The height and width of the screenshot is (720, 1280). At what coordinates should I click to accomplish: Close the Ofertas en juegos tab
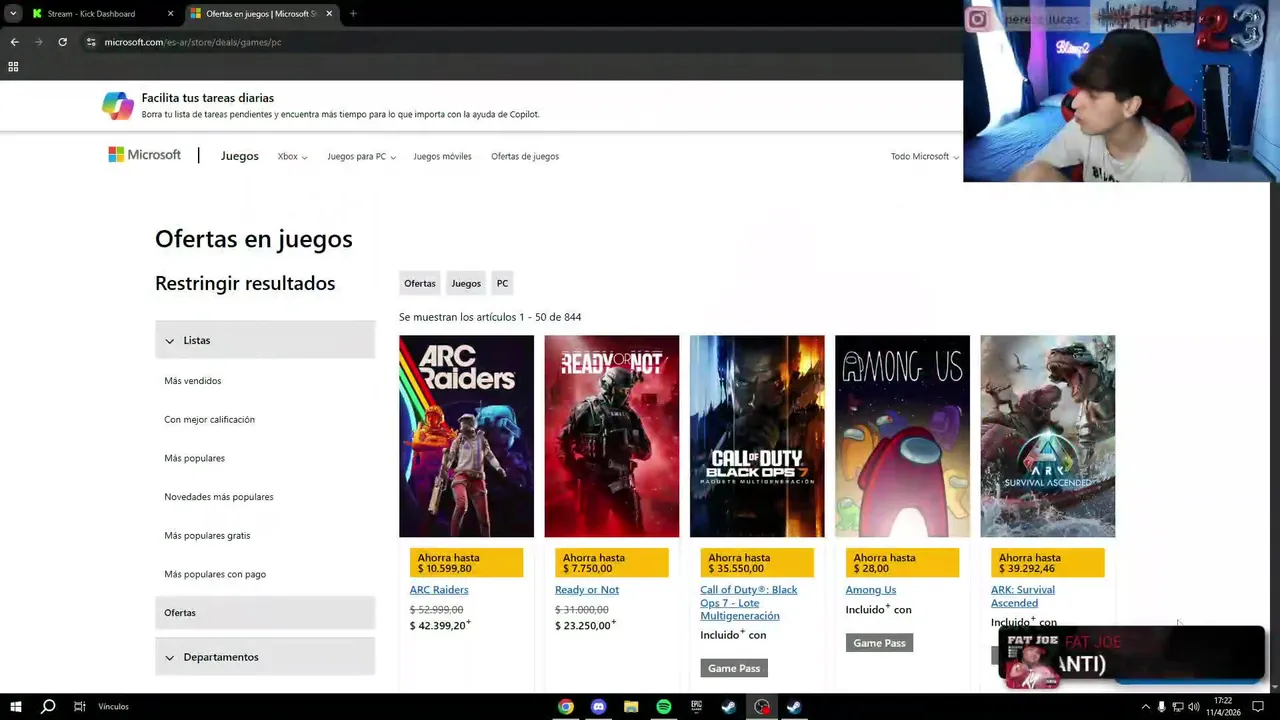click(x=329, y=14)
